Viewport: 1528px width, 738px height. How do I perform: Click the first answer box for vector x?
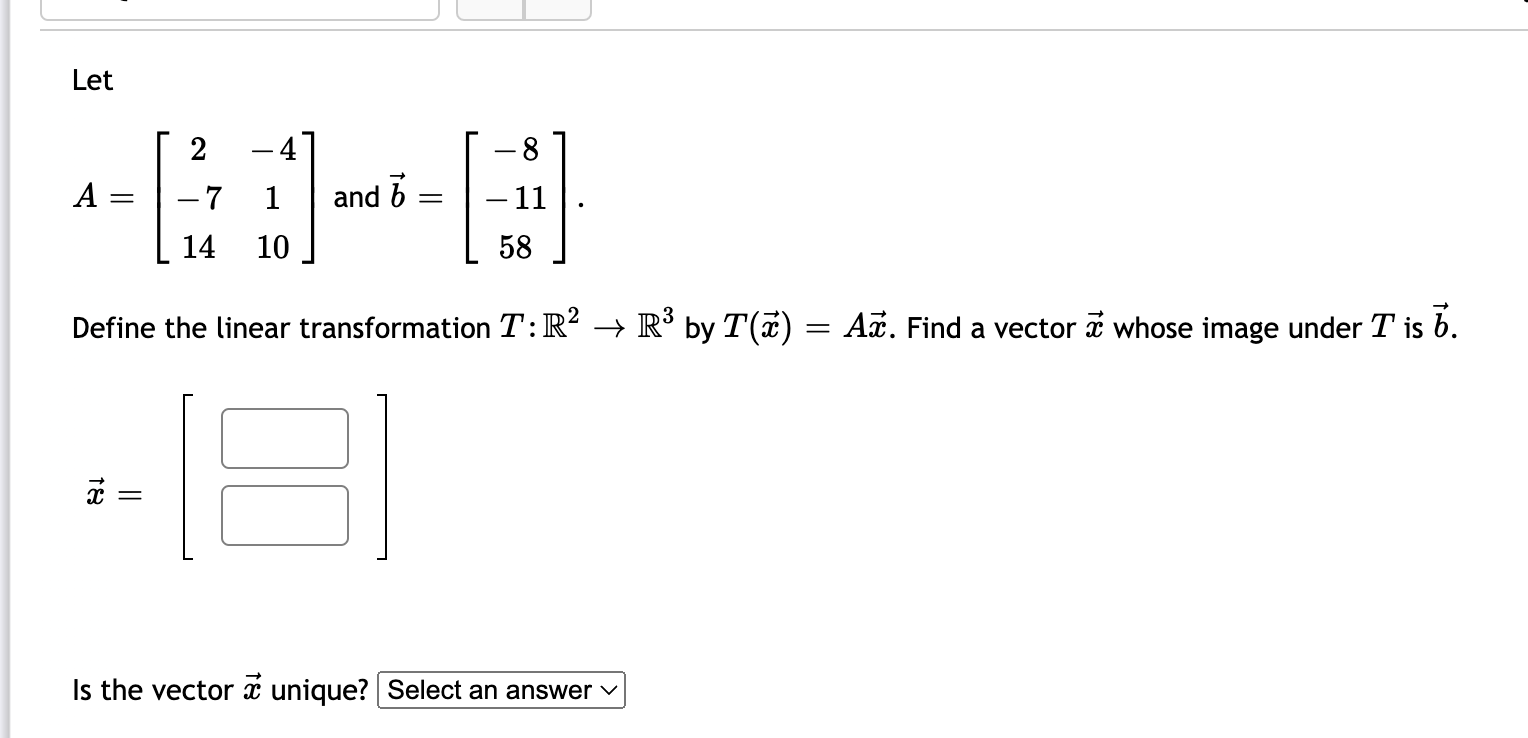pyautogui.click(x=284, y=438)
